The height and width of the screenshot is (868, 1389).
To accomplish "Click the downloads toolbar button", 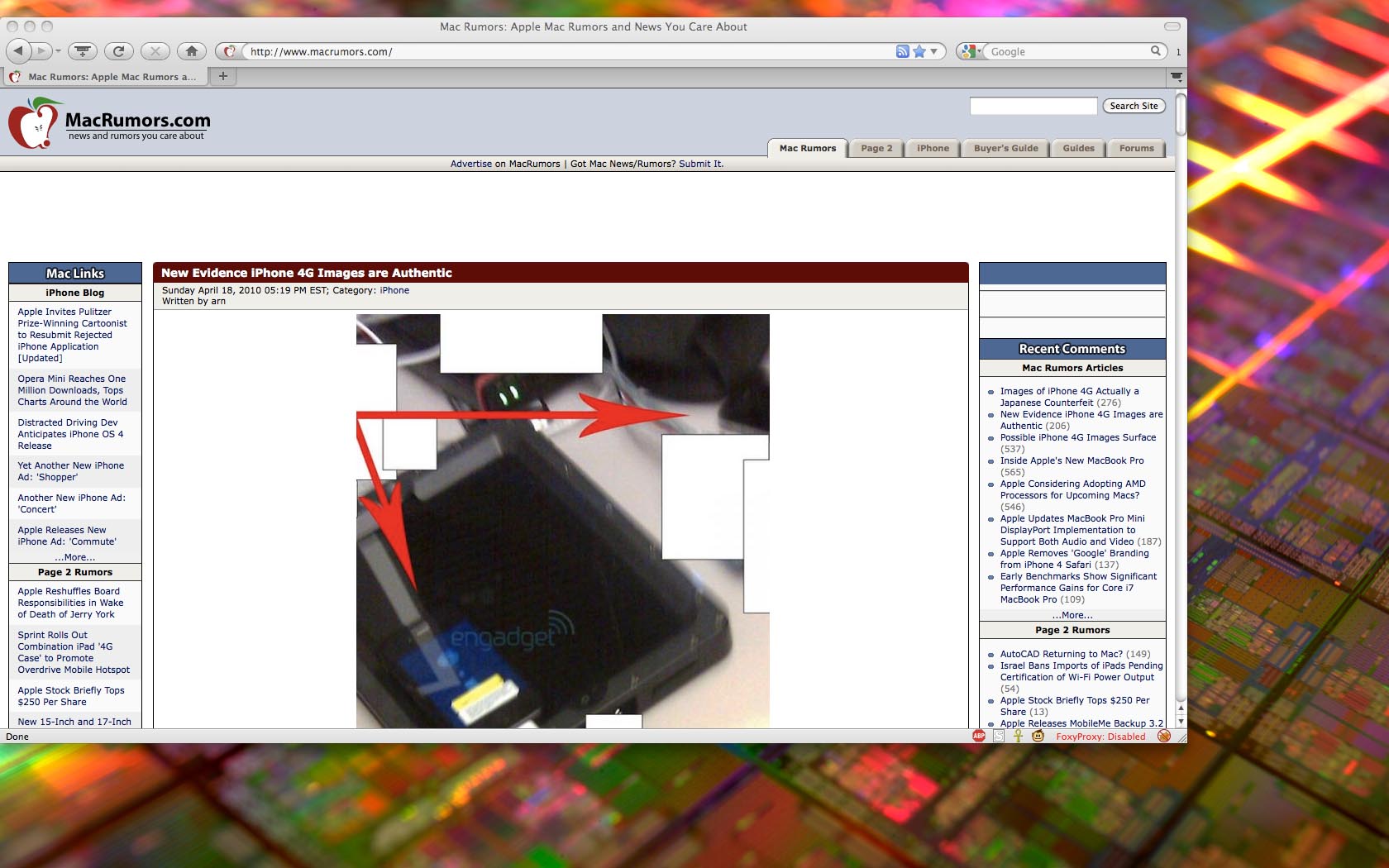I will pos(82,51).
